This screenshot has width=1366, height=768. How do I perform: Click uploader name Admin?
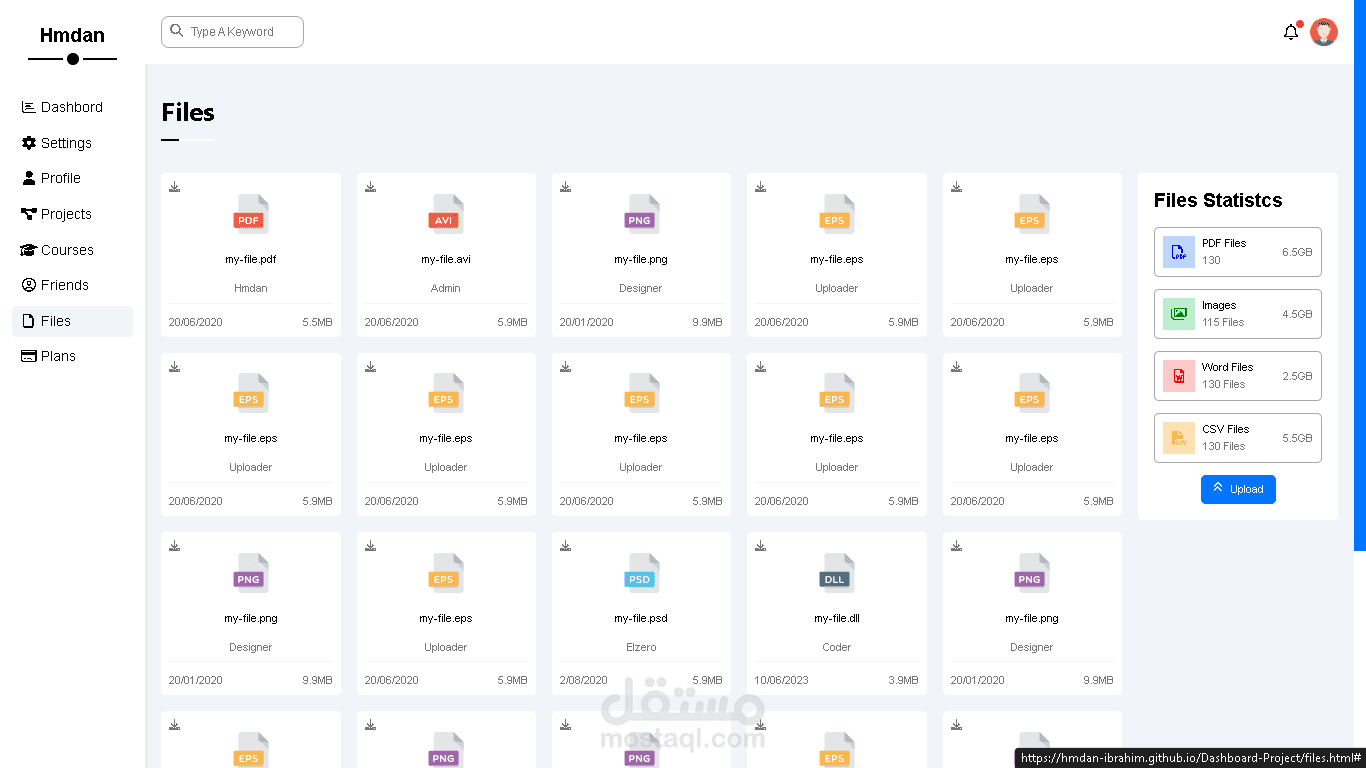tap(446, 288)
